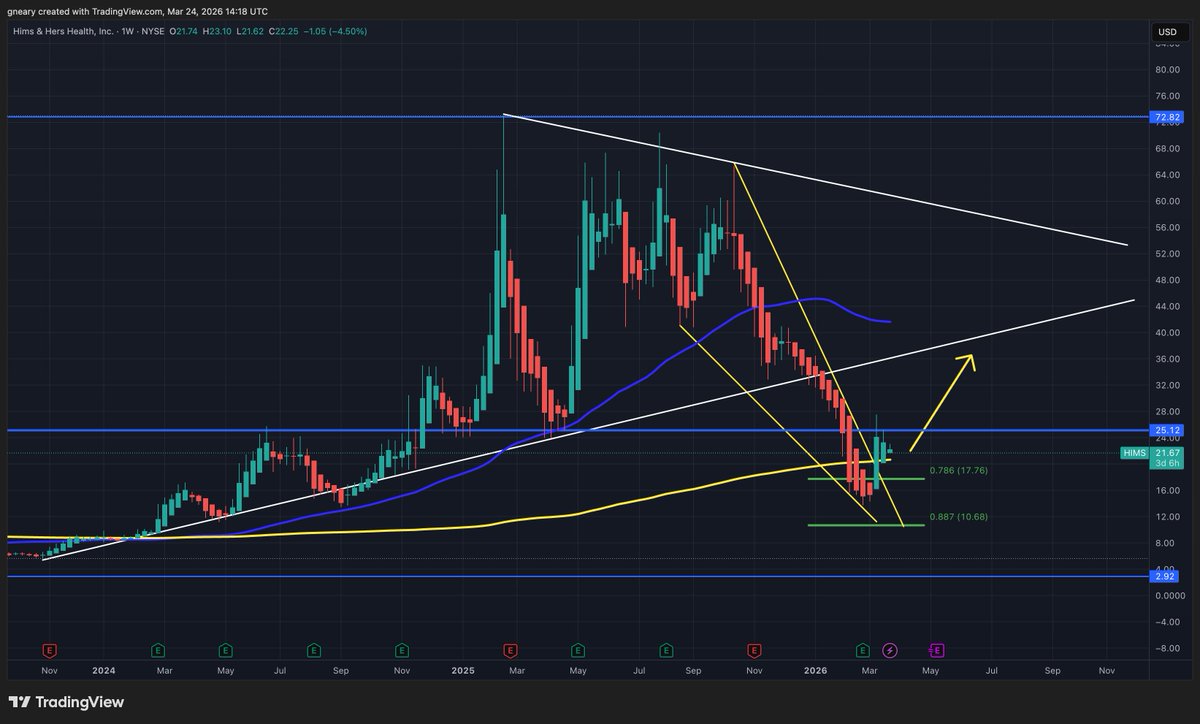Open the green earnings marker above Nov 2024

click(x=400, y=649)
